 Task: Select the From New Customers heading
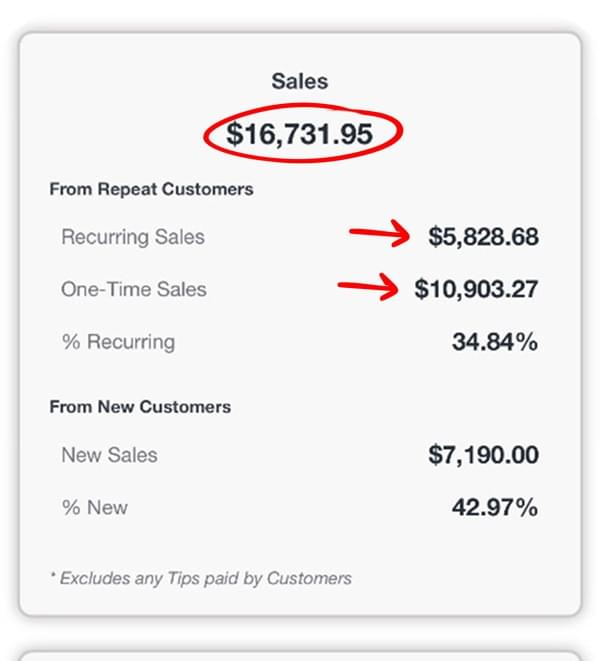(x=140, y=407)
